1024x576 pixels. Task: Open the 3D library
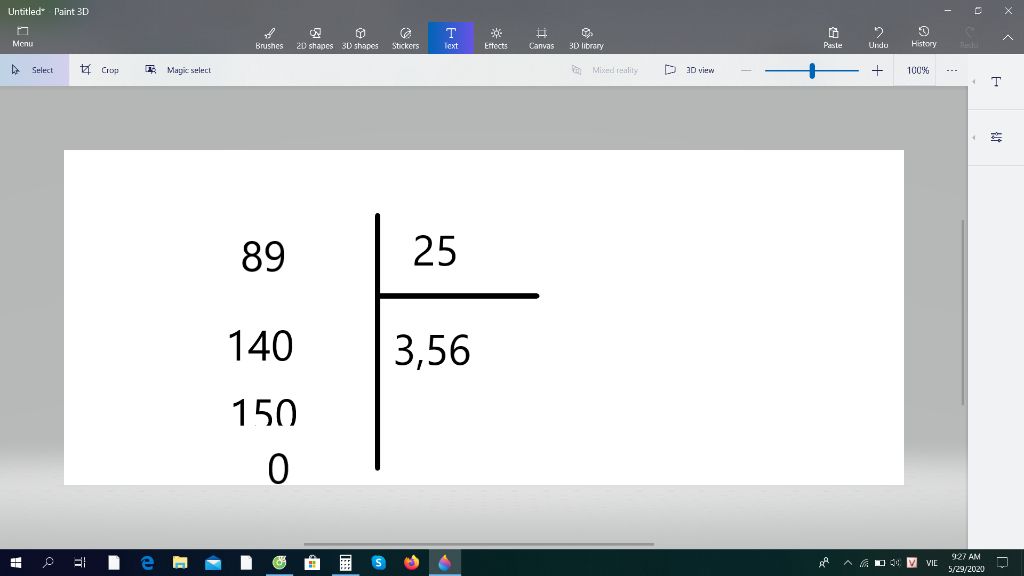586,38
